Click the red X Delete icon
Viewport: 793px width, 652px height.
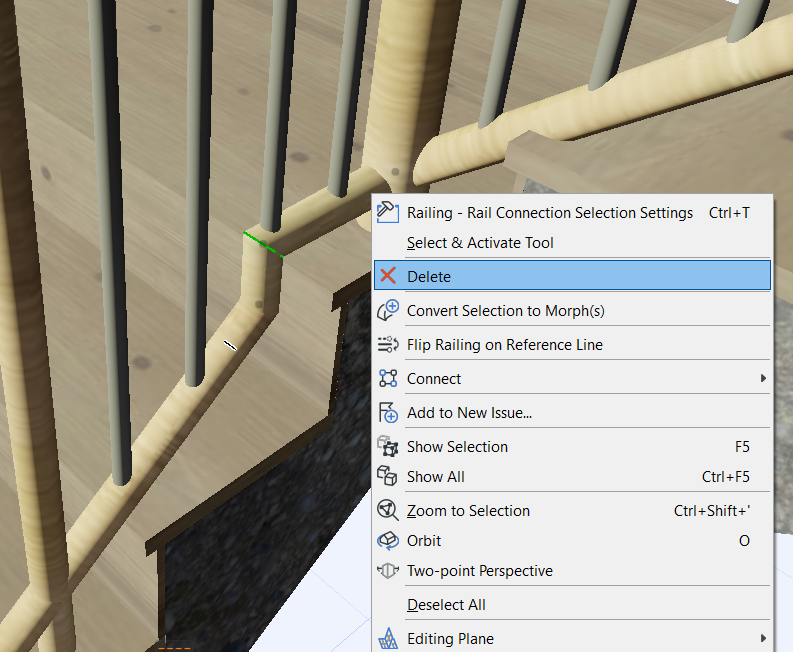click(388, 276)
